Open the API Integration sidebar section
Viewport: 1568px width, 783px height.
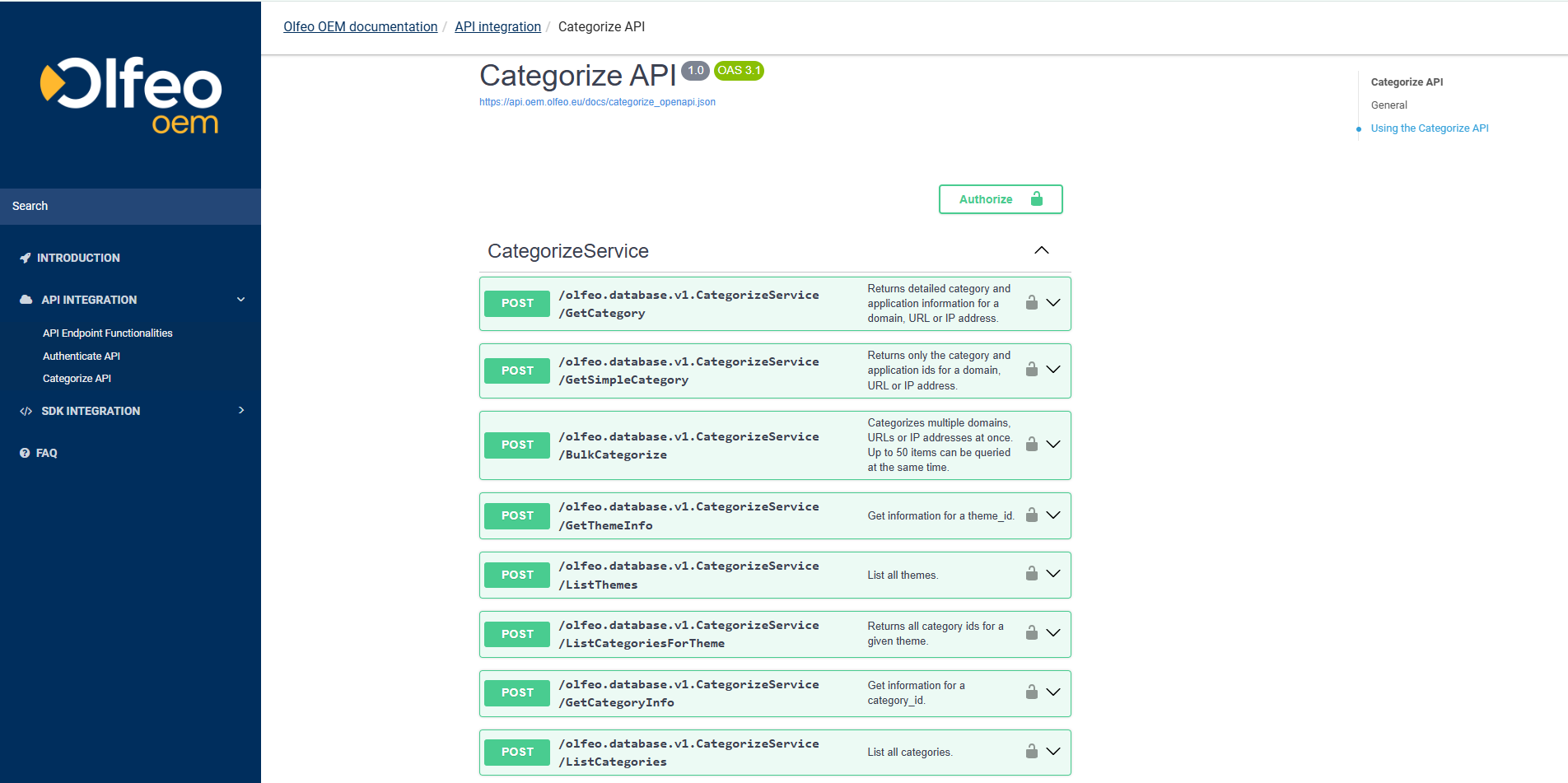coord(89,300)
